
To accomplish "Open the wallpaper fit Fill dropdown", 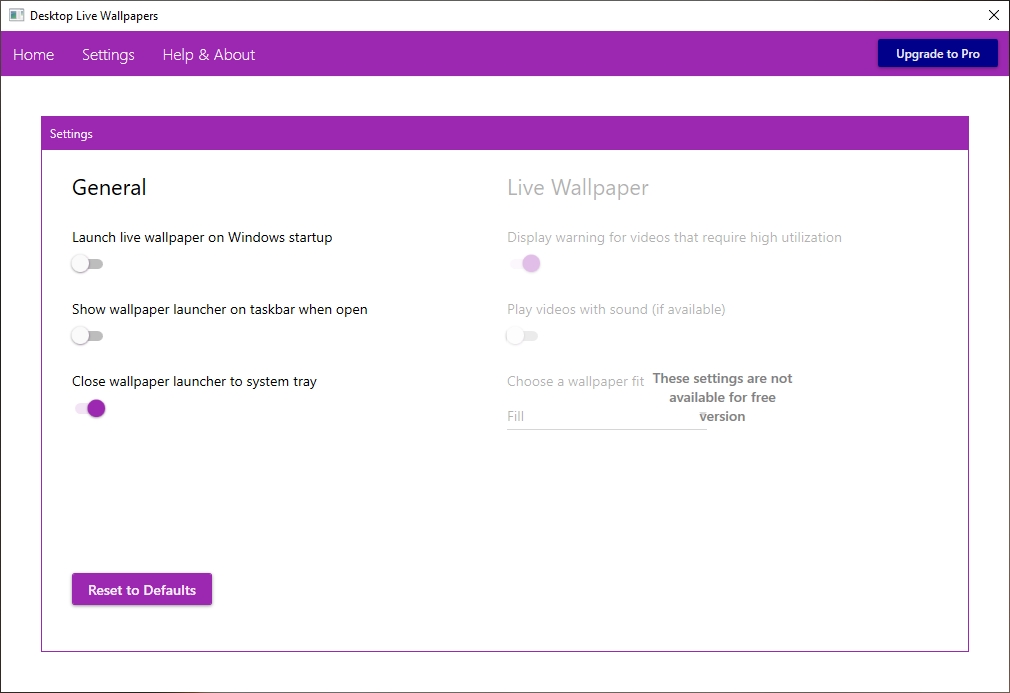I will pyautogui.click(x=606, y=417).
